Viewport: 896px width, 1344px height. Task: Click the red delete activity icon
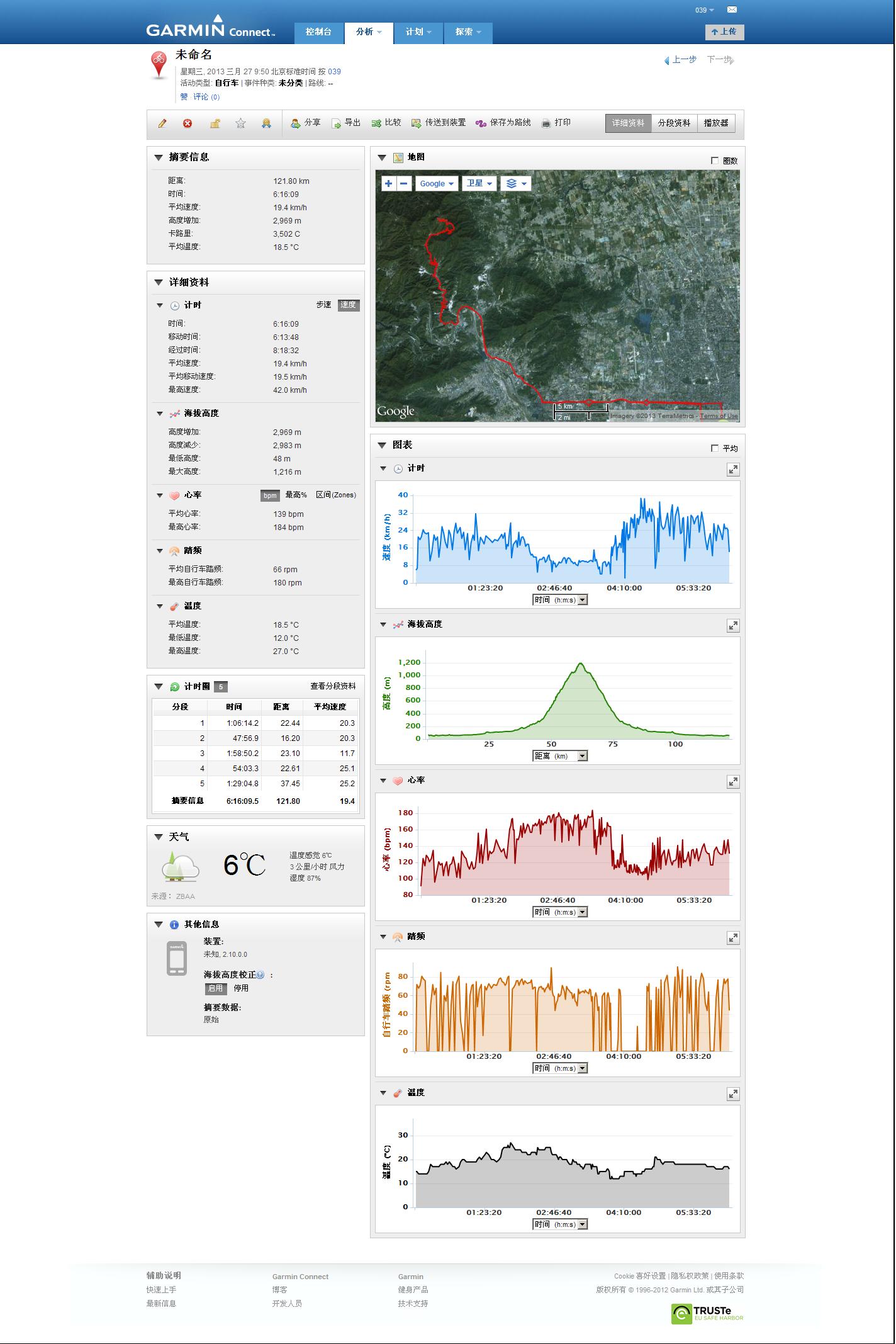[188, 123]
